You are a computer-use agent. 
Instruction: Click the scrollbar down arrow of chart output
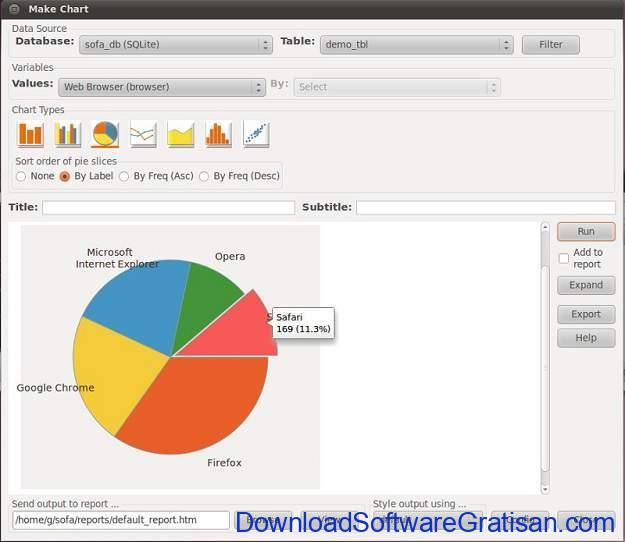coord(545,489)
